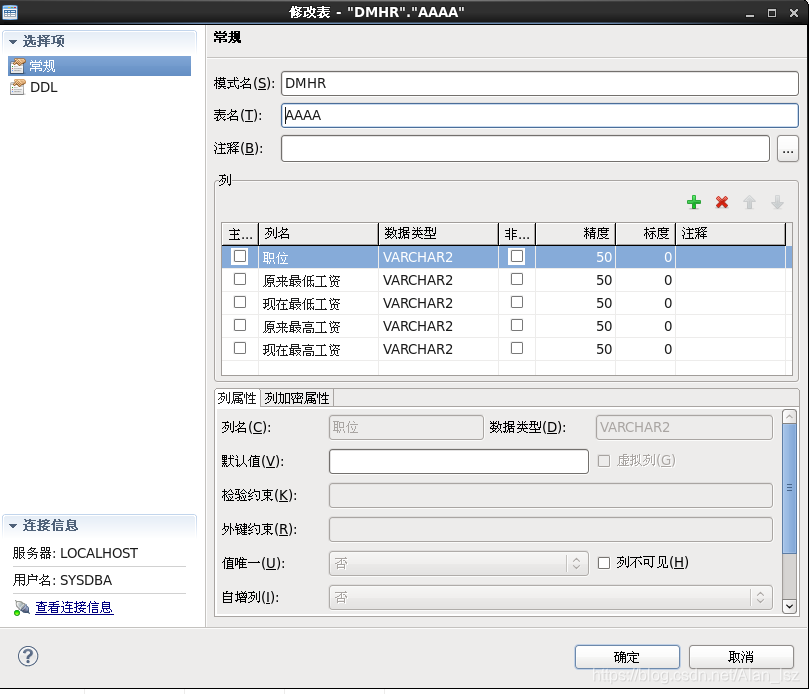Select the 现在最高工资 column name cell
This screenshot has width=809, height=694.
318,349
